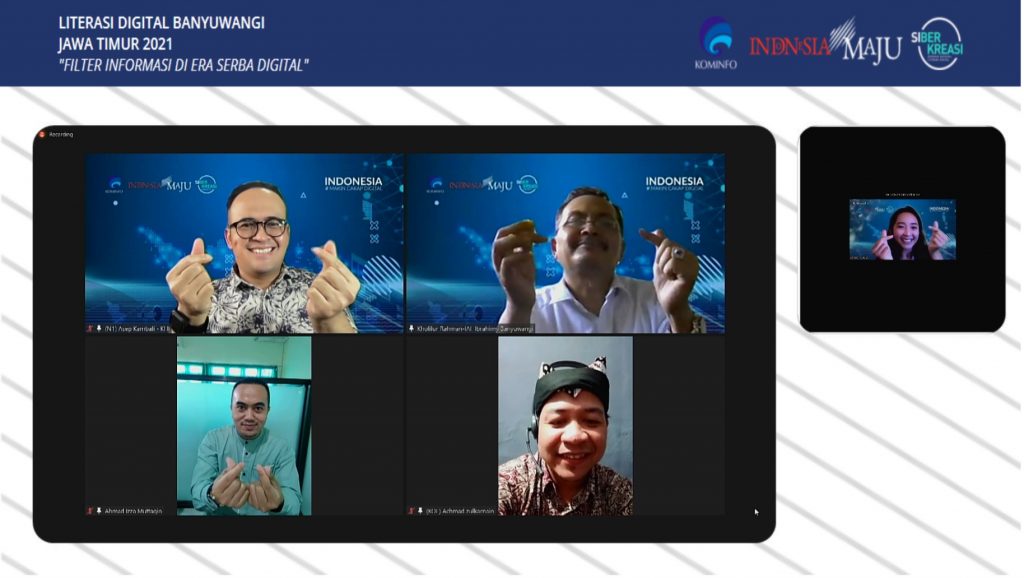Viewport: 1024px width, 578px height.
Task: Click Indonesia Makin Cakap Digital logo in Khalilur's background
Action: 674,183
